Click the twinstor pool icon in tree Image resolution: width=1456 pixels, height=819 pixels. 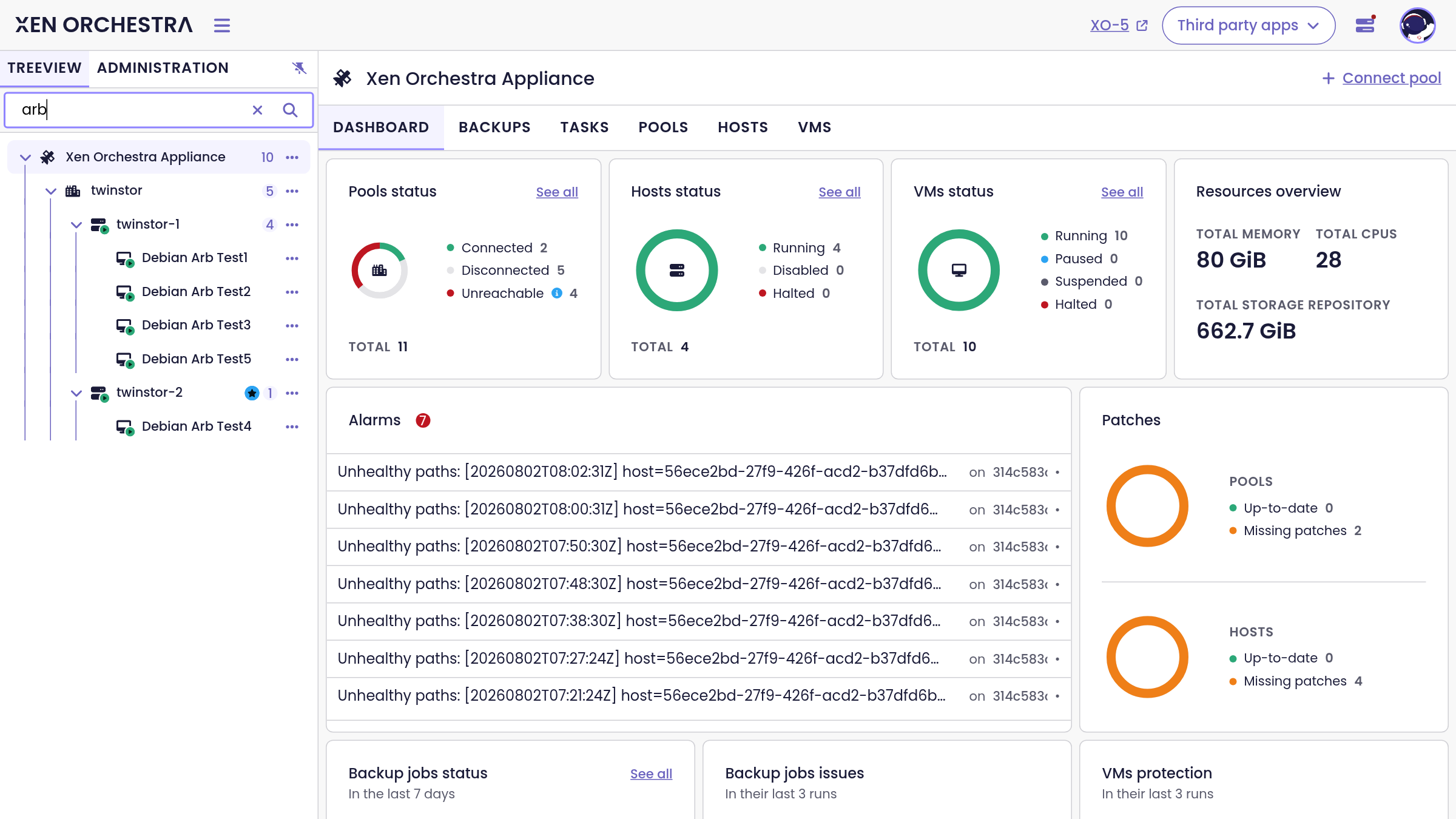(73, 191)
